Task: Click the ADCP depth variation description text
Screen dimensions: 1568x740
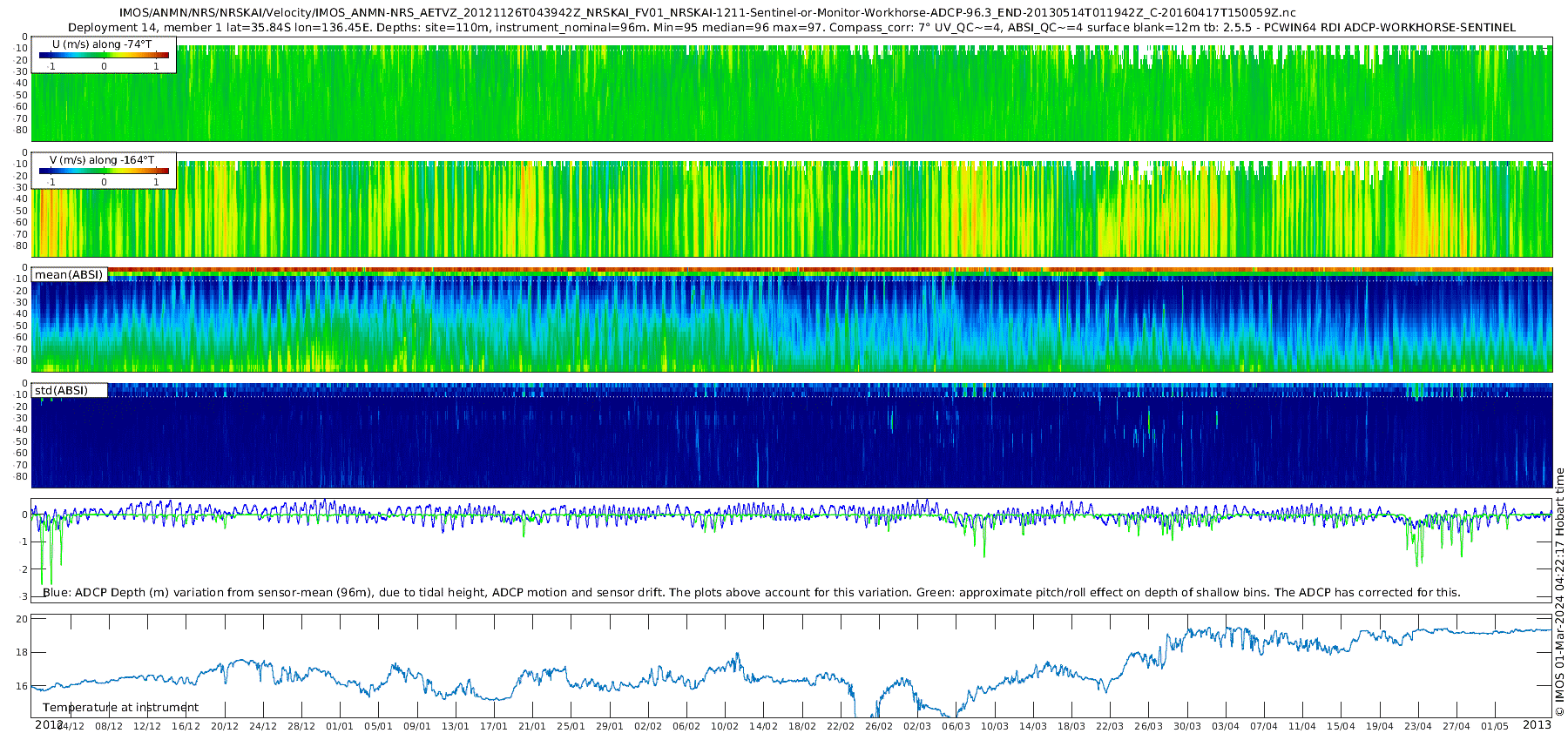Action: pyautogui.click(x=751, y=593)
